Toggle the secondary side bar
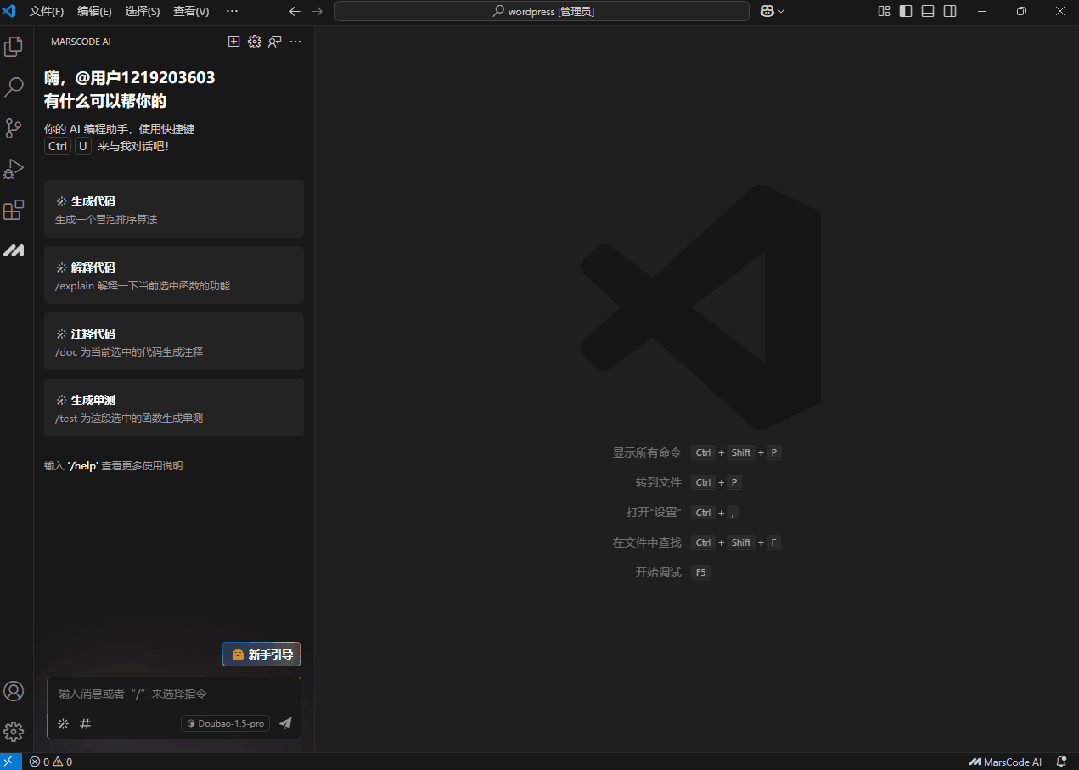 tap(950, 11)
